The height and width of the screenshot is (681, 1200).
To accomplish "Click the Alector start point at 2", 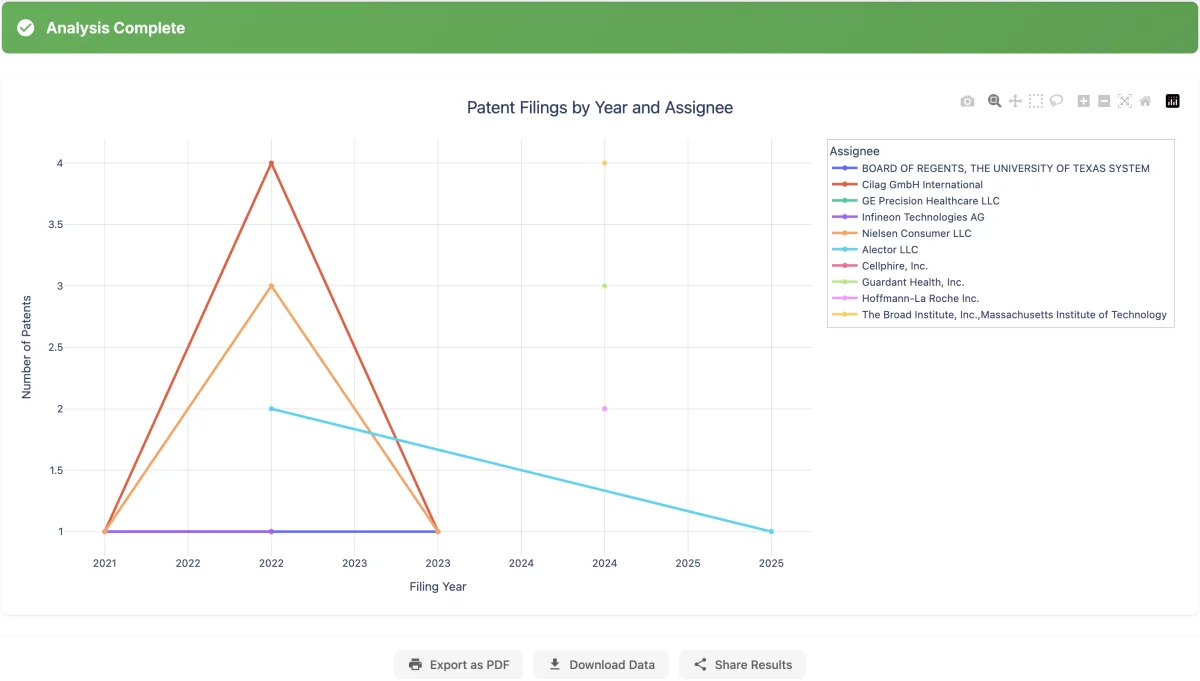I will click(x=271, y=408).
